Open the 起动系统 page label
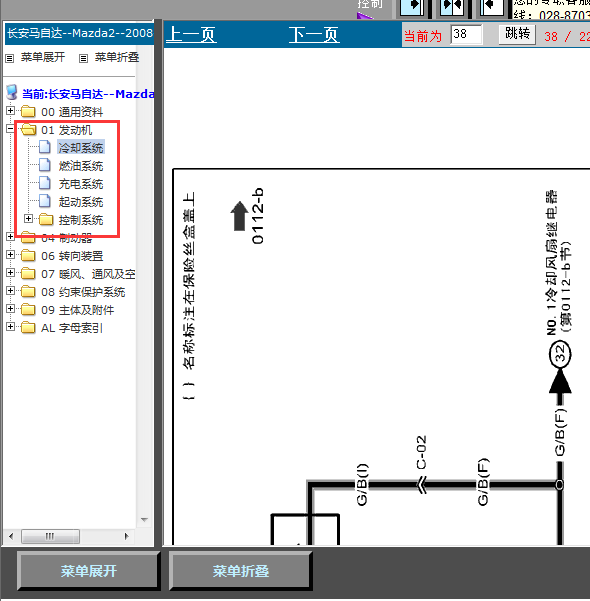The height and width of the screenshot is (601, 590). (x=81, y=202)
